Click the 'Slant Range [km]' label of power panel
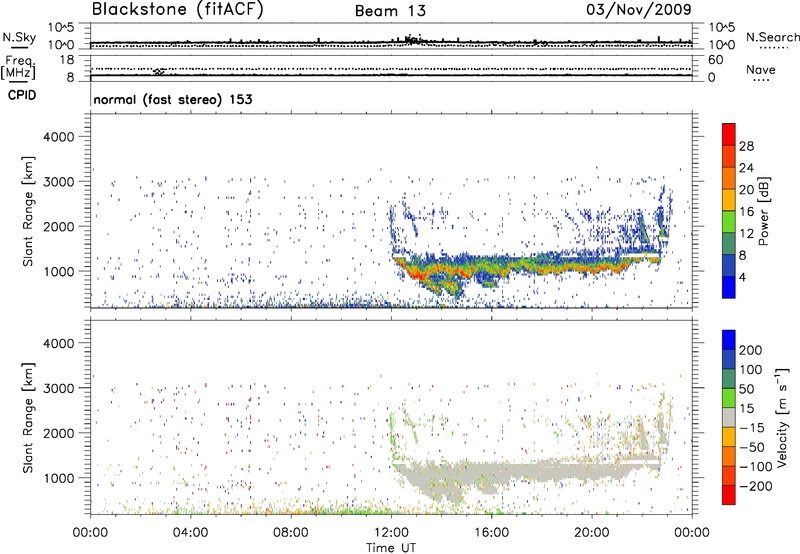The width and height of the screenshot is (800, 554). click(x=28, y=211)
